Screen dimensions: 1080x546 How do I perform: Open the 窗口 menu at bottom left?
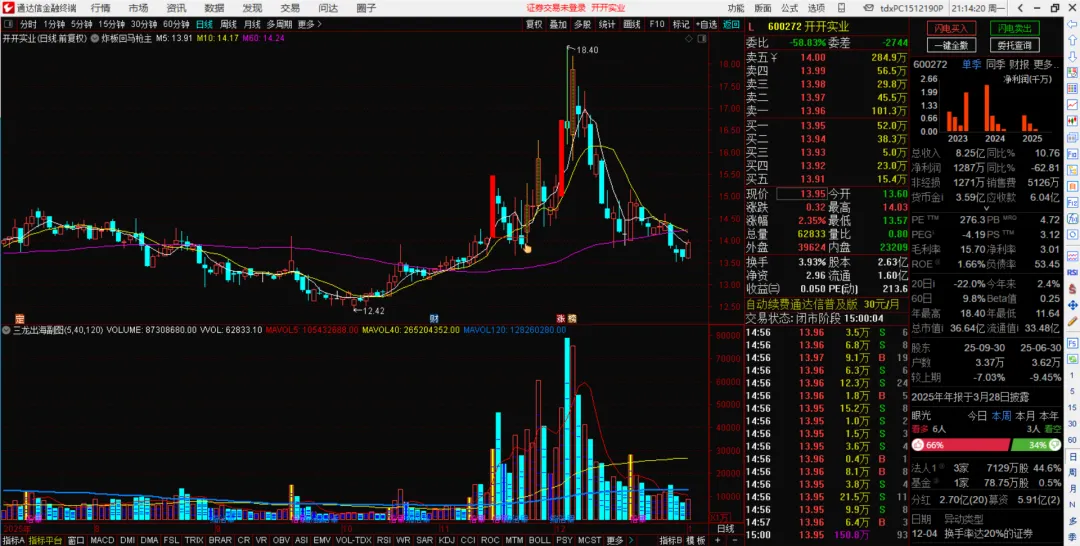pos(76,540)
